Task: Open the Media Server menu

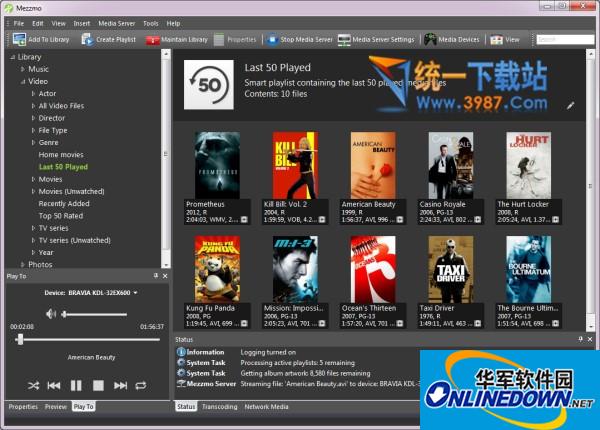Action: 116,23
